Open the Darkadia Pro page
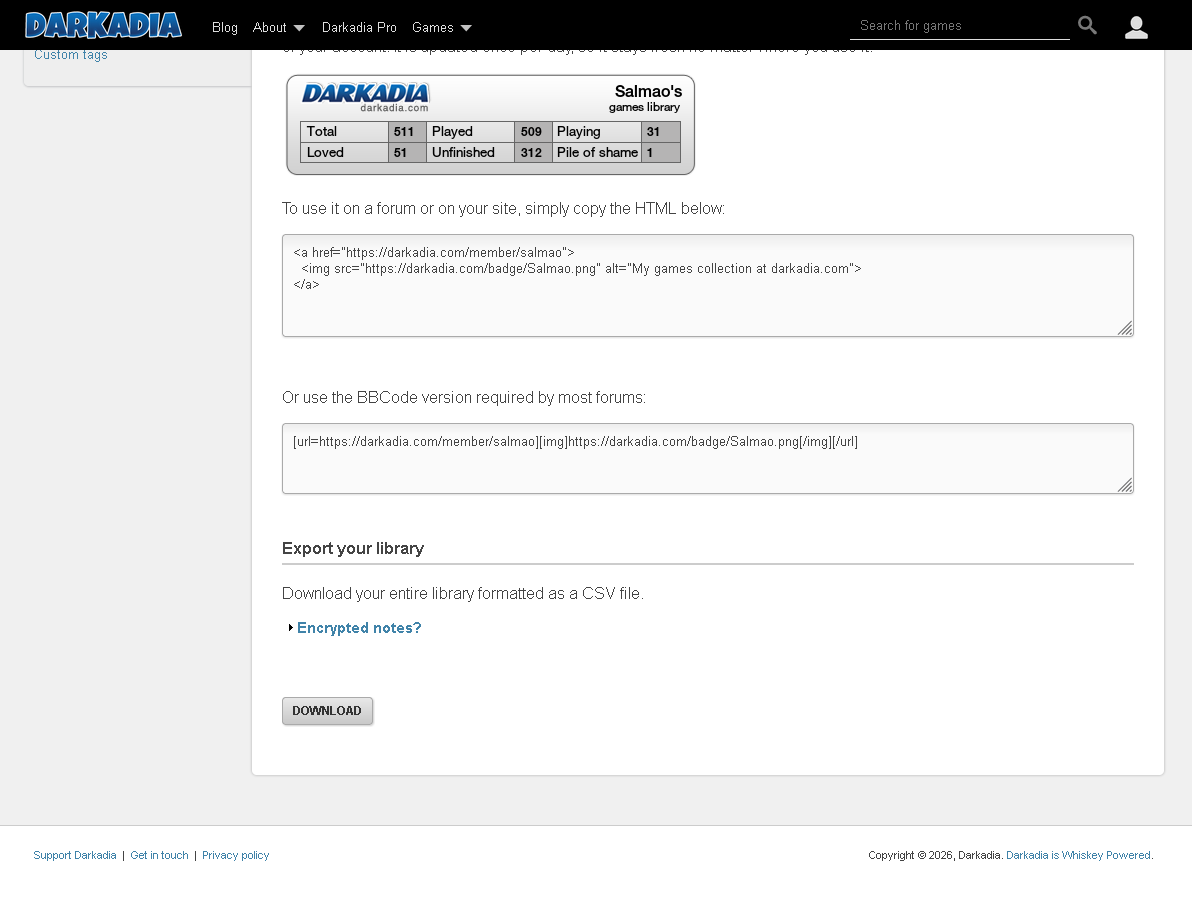The image size is (1192, 918). pos(359,27)
